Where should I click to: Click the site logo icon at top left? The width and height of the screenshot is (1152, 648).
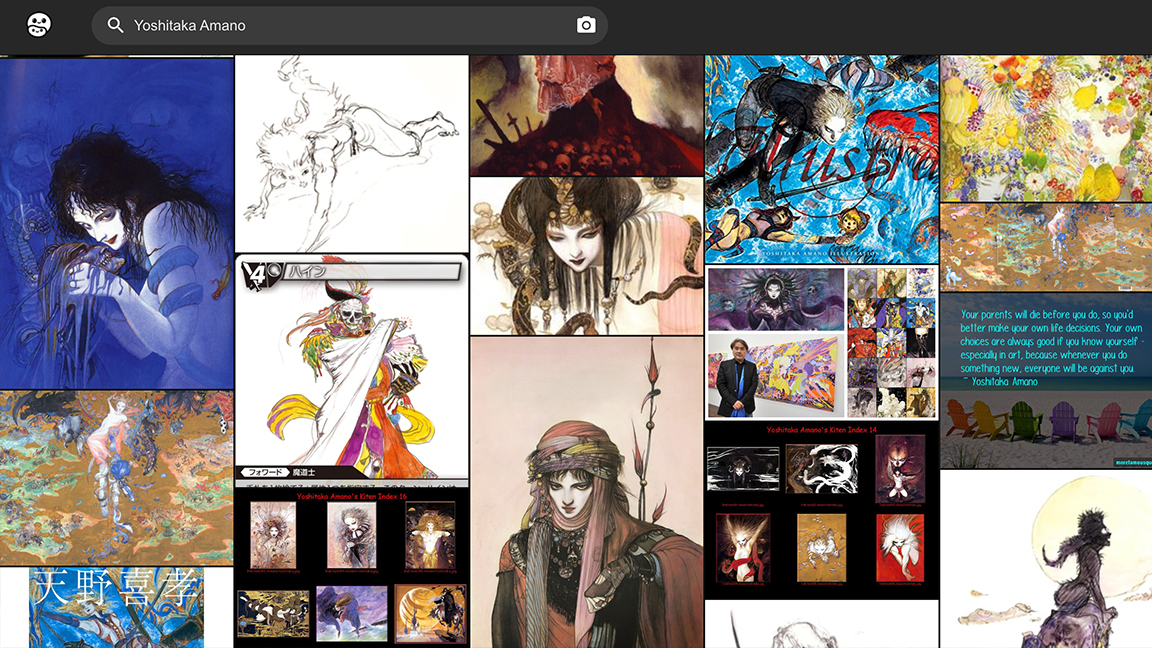tap(39, 25)
